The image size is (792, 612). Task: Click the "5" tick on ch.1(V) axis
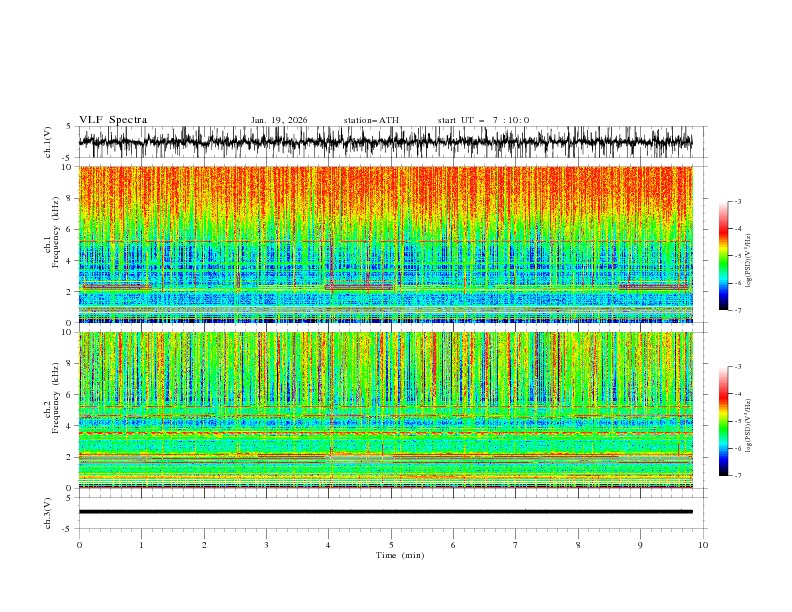click(69, 127)
